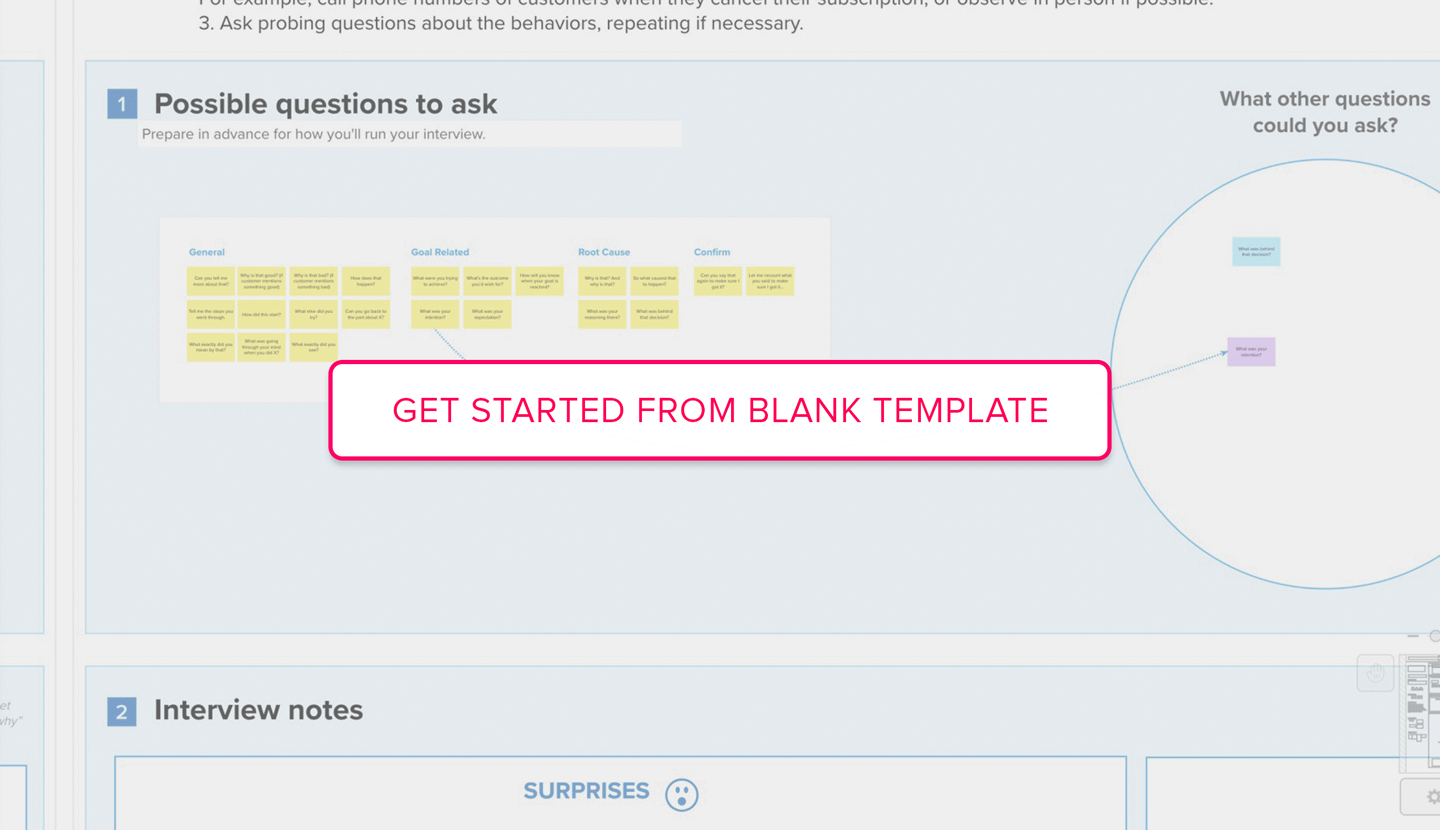Click the 'Goal Related' column heading
This screenshot has width=1440, height=830.
(x=439, y=252)
